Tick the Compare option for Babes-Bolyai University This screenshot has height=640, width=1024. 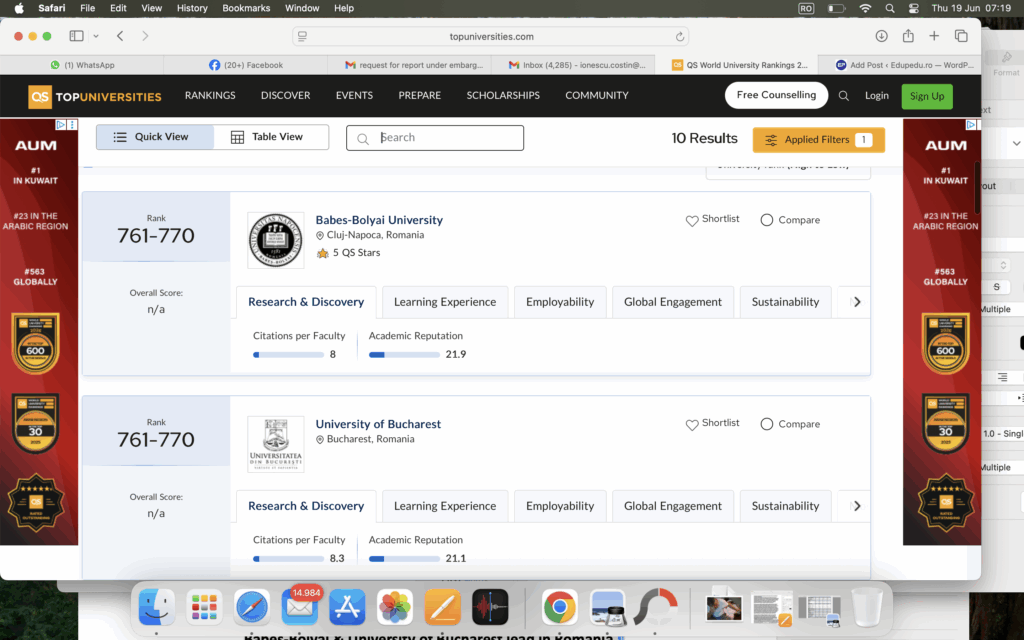pos(767,220)
